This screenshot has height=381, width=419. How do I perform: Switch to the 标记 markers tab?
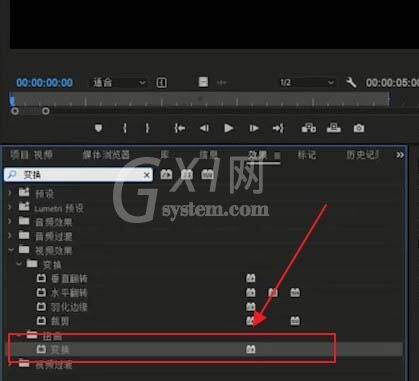click(306, 155)
